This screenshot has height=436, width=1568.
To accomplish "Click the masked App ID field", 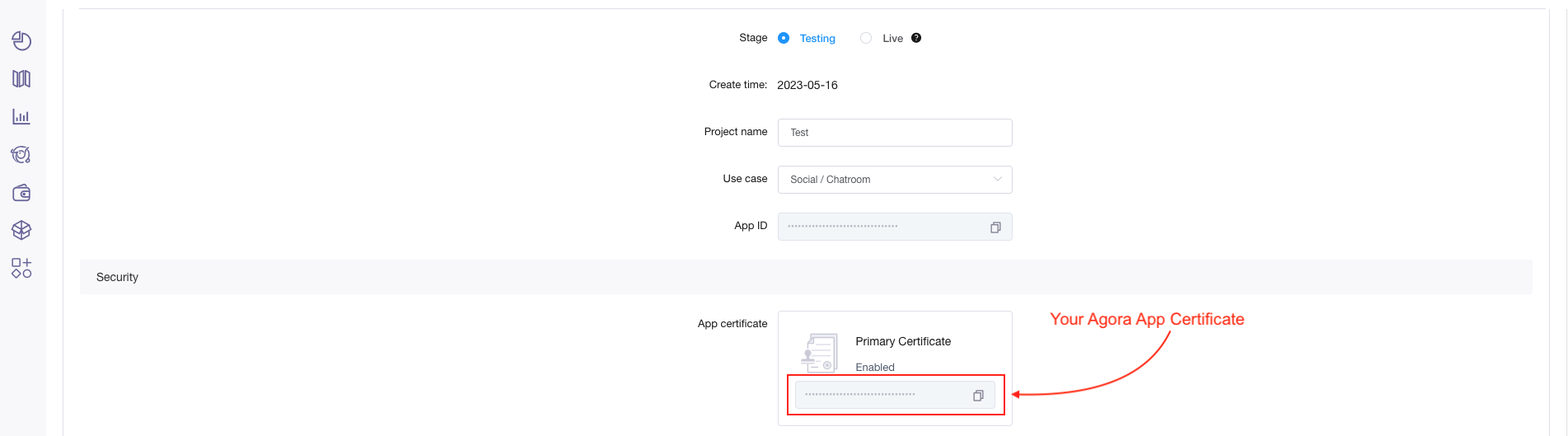I will coord(882,227).
